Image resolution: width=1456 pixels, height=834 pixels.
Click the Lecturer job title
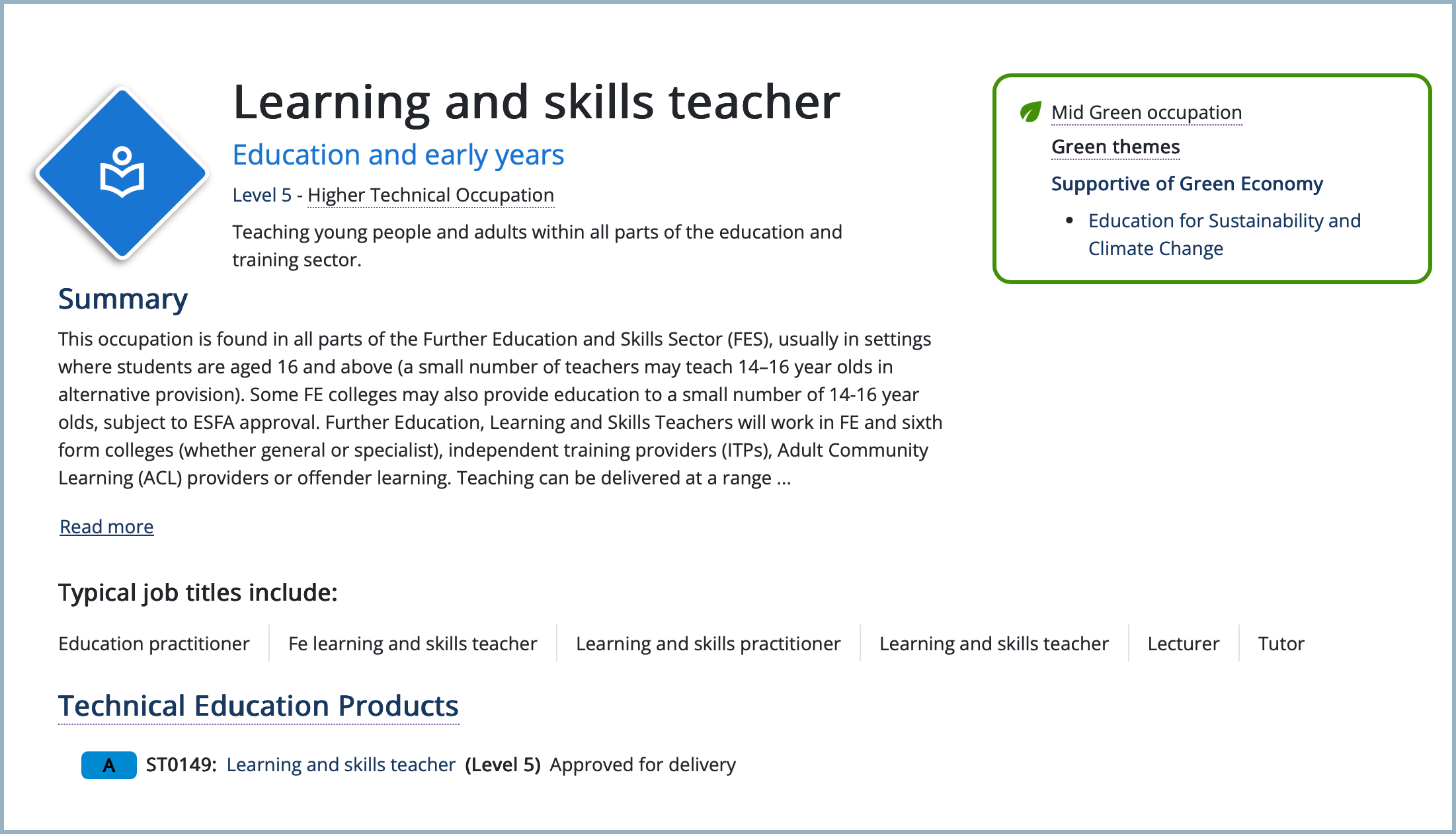click(x=1183, y=644)
